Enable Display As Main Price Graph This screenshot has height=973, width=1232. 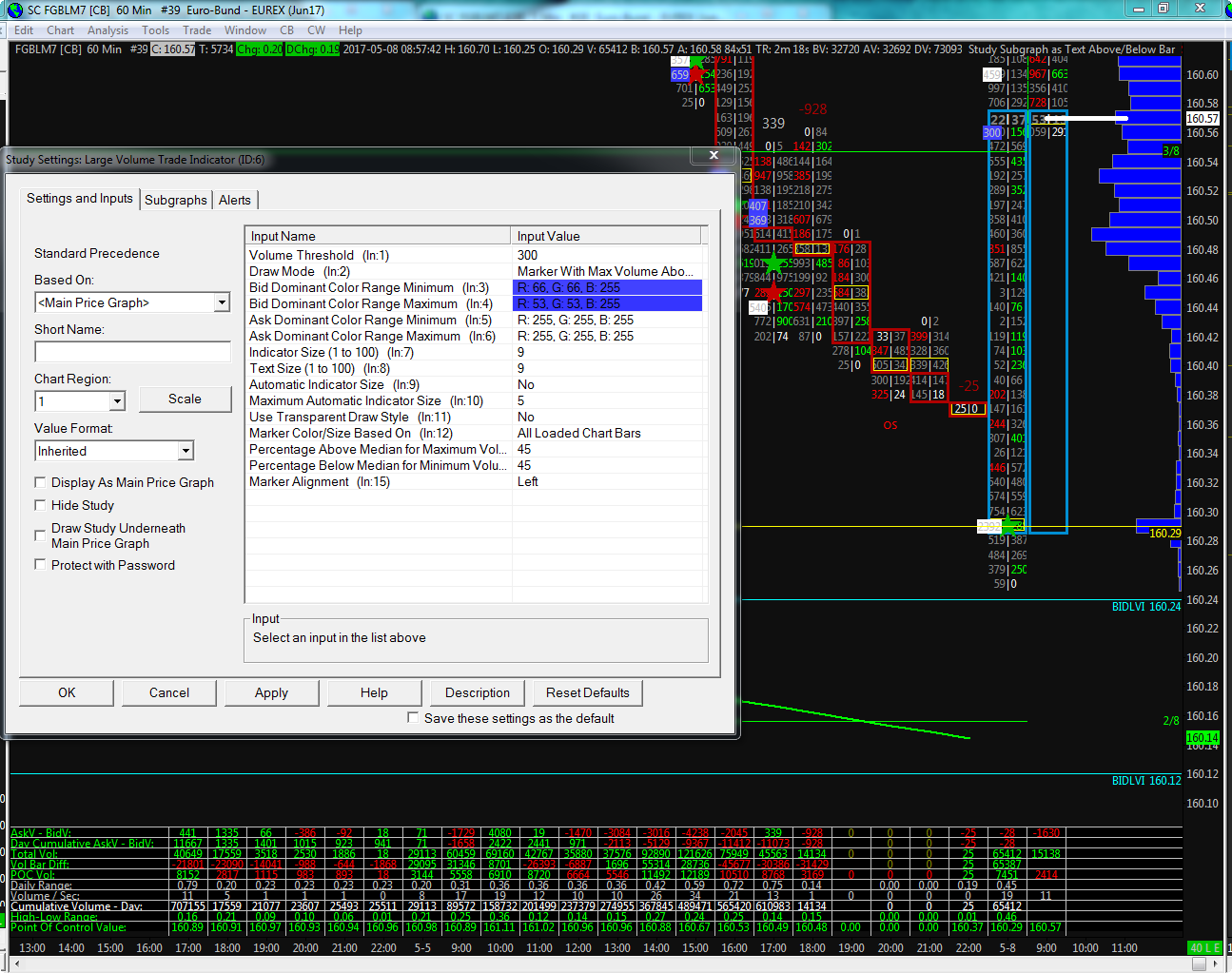tap(40, 482)
